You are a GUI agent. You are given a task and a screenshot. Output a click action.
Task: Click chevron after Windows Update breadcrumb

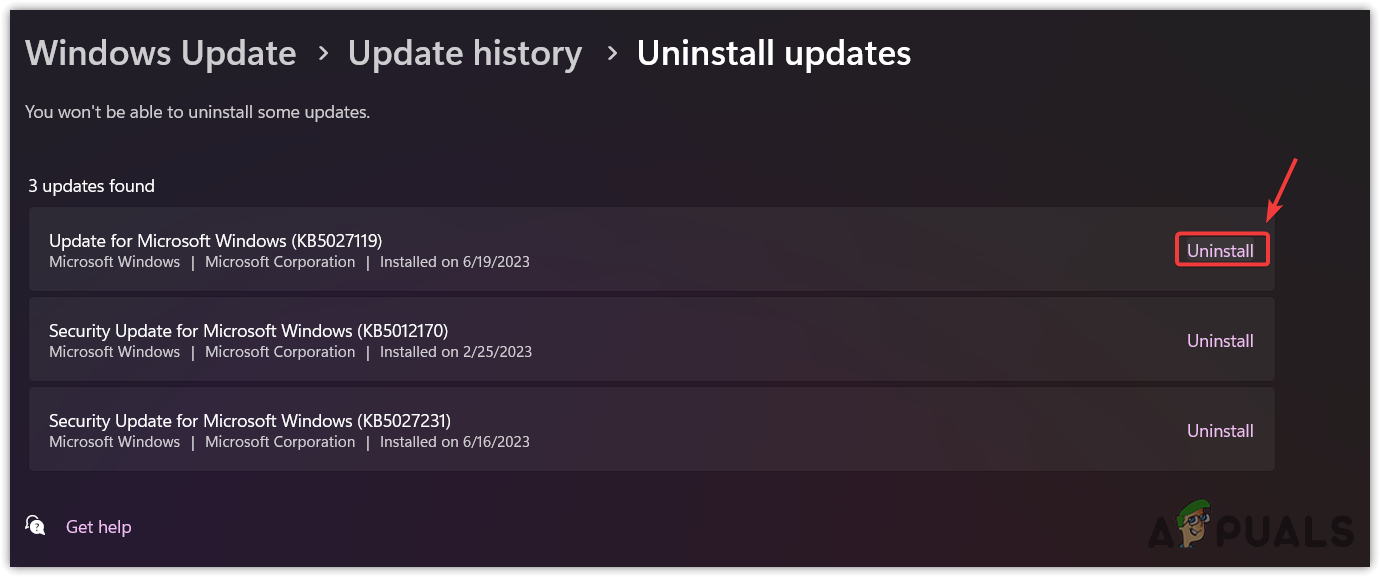click(x=322, y=54)
